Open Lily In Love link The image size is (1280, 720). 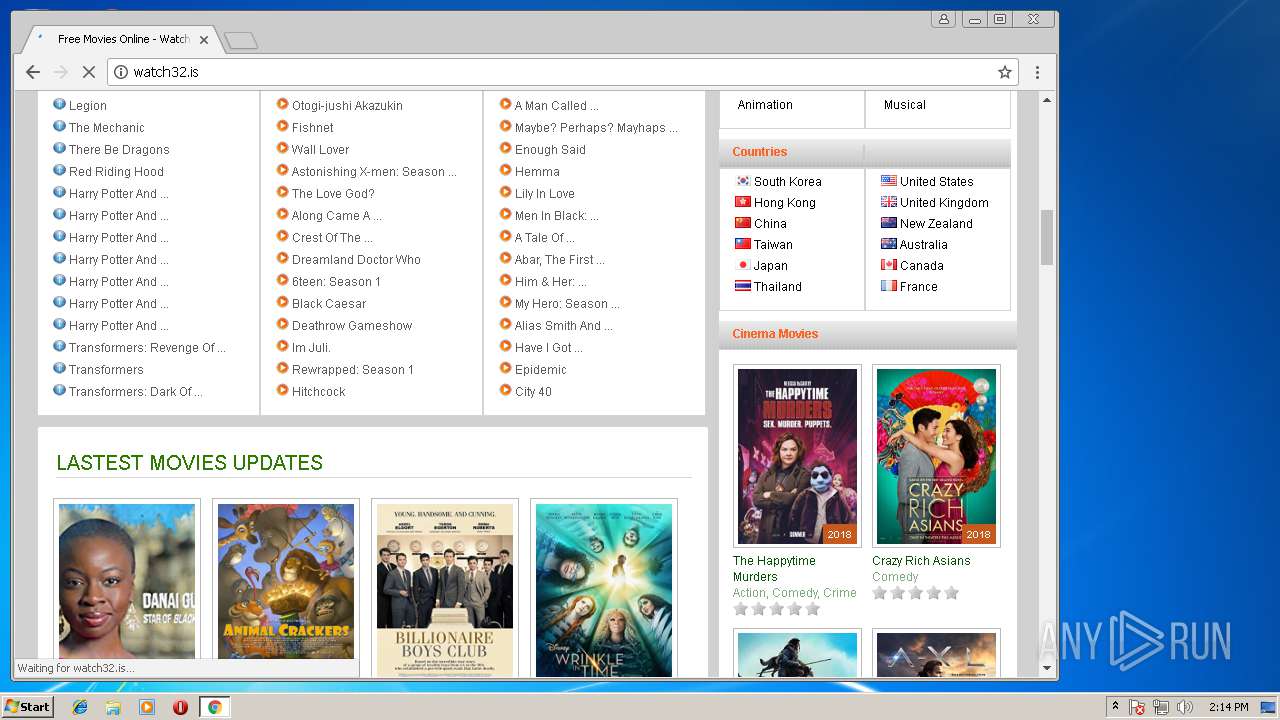coord(545,194)
